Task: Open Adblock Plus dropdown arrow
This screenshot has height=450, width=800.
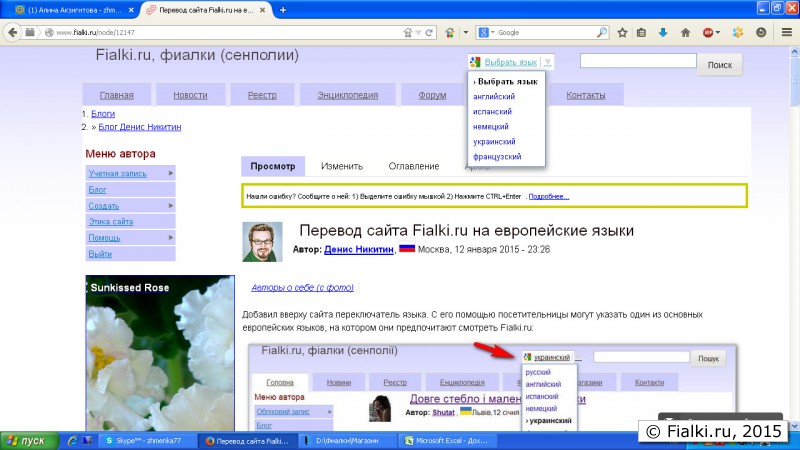Action: pos(717,33)
